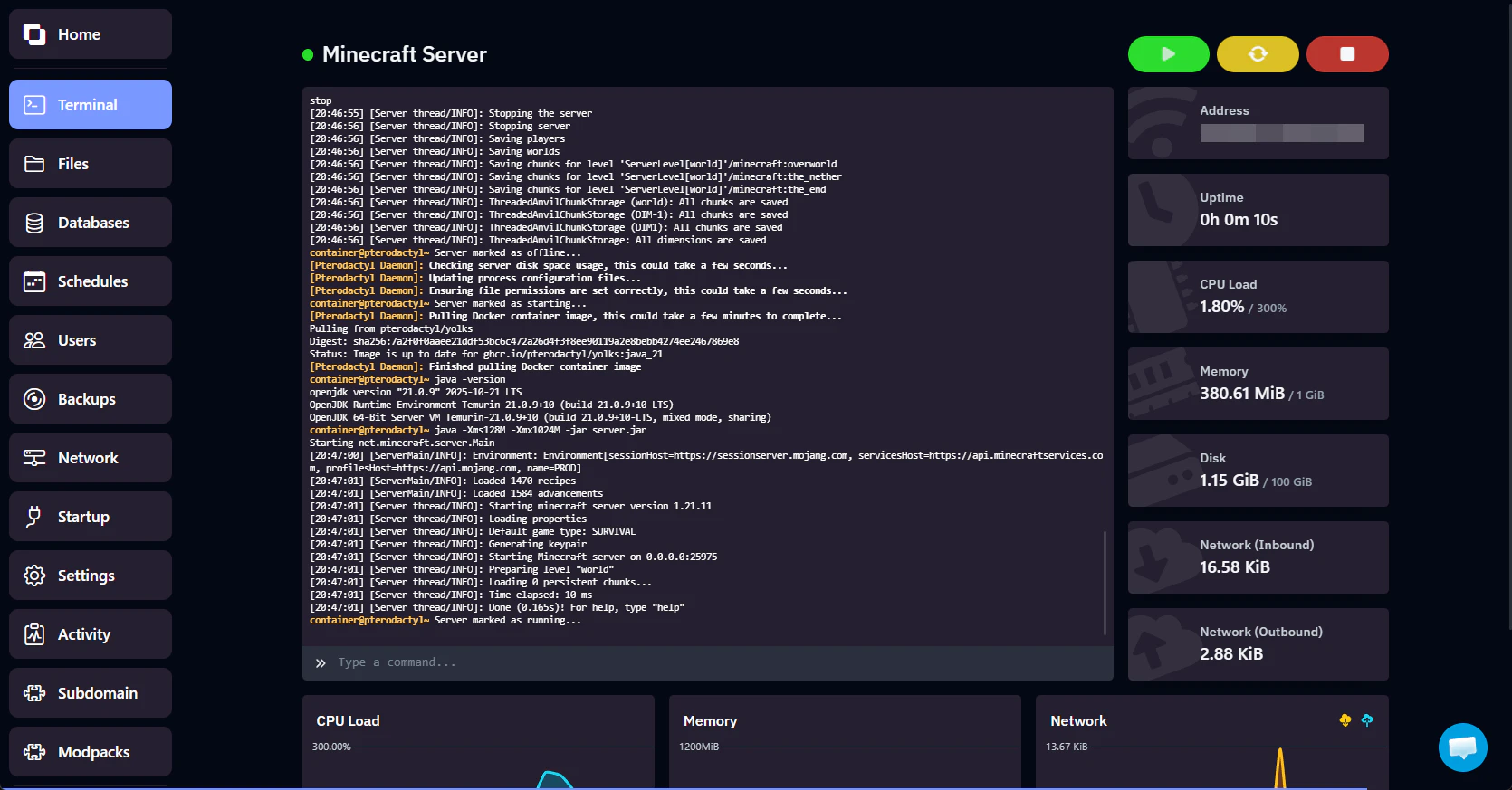Screen dimensions: 1512x790
Task: Click the Backups icon
Action: coord(34,399)
